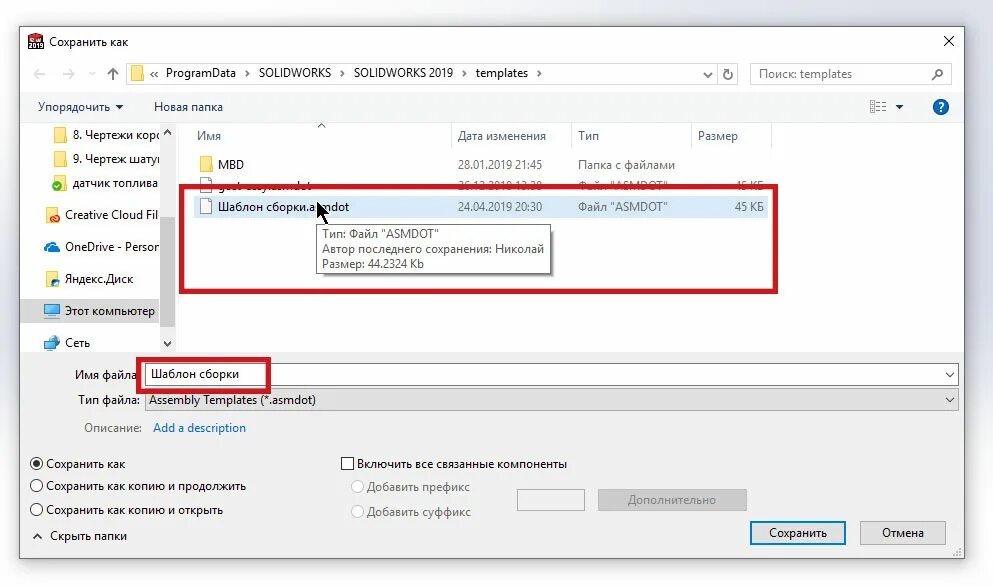
Task: Click the prefix/suffix text box
Action: [x=550, y=500]
